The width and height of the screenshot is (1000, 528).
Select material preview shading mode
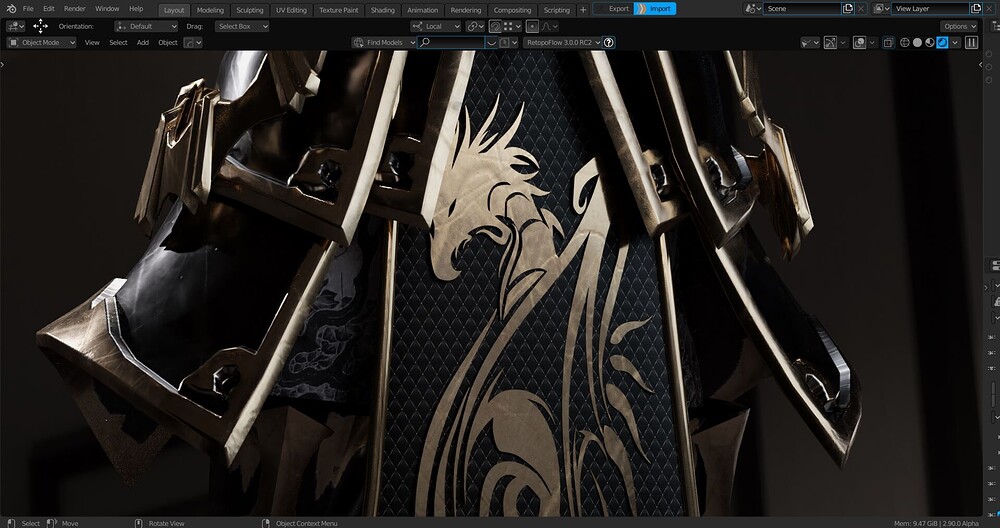click(x=930, y=43)
